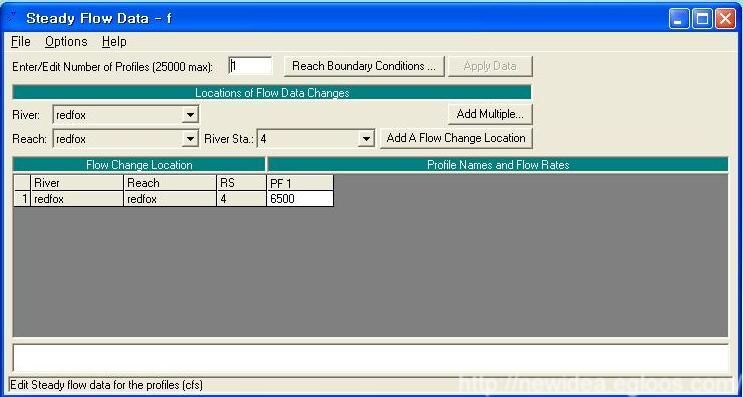
Task: Open the File menu
Action: tap(20, 42)
